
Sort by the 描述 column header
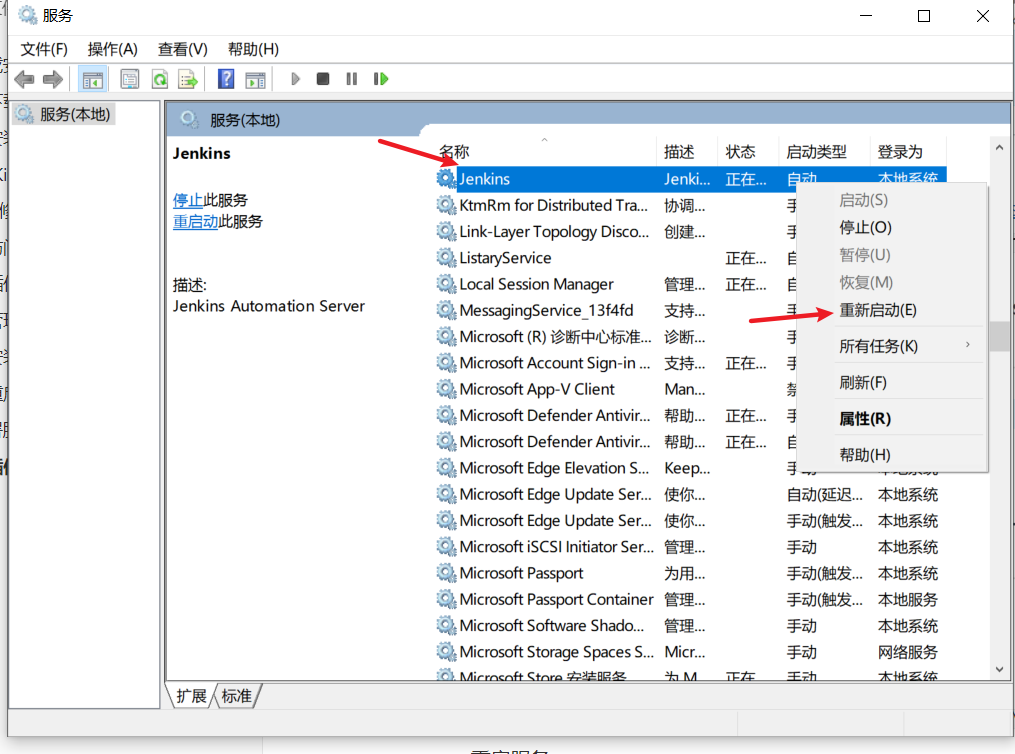687,151
